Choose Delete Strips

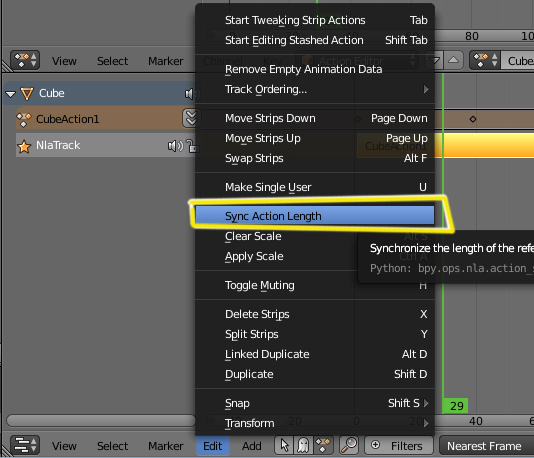click(x=315, y=314)
